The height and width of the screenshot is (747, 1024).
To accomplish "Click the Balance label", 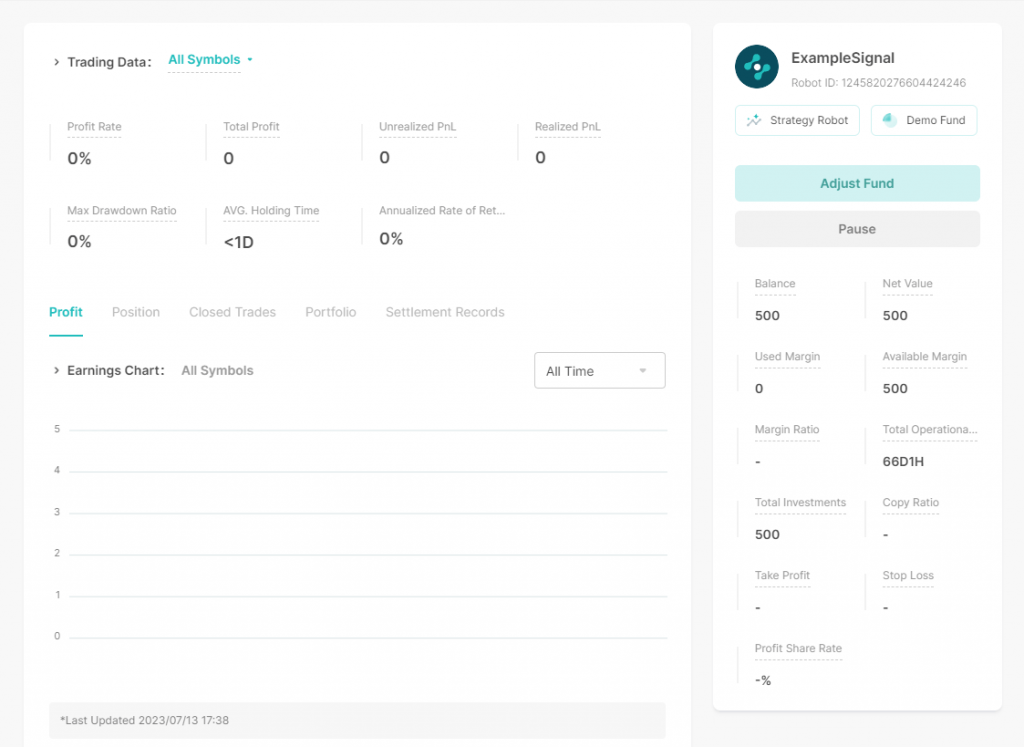I will pyautogui.click(x=775, y=283).
